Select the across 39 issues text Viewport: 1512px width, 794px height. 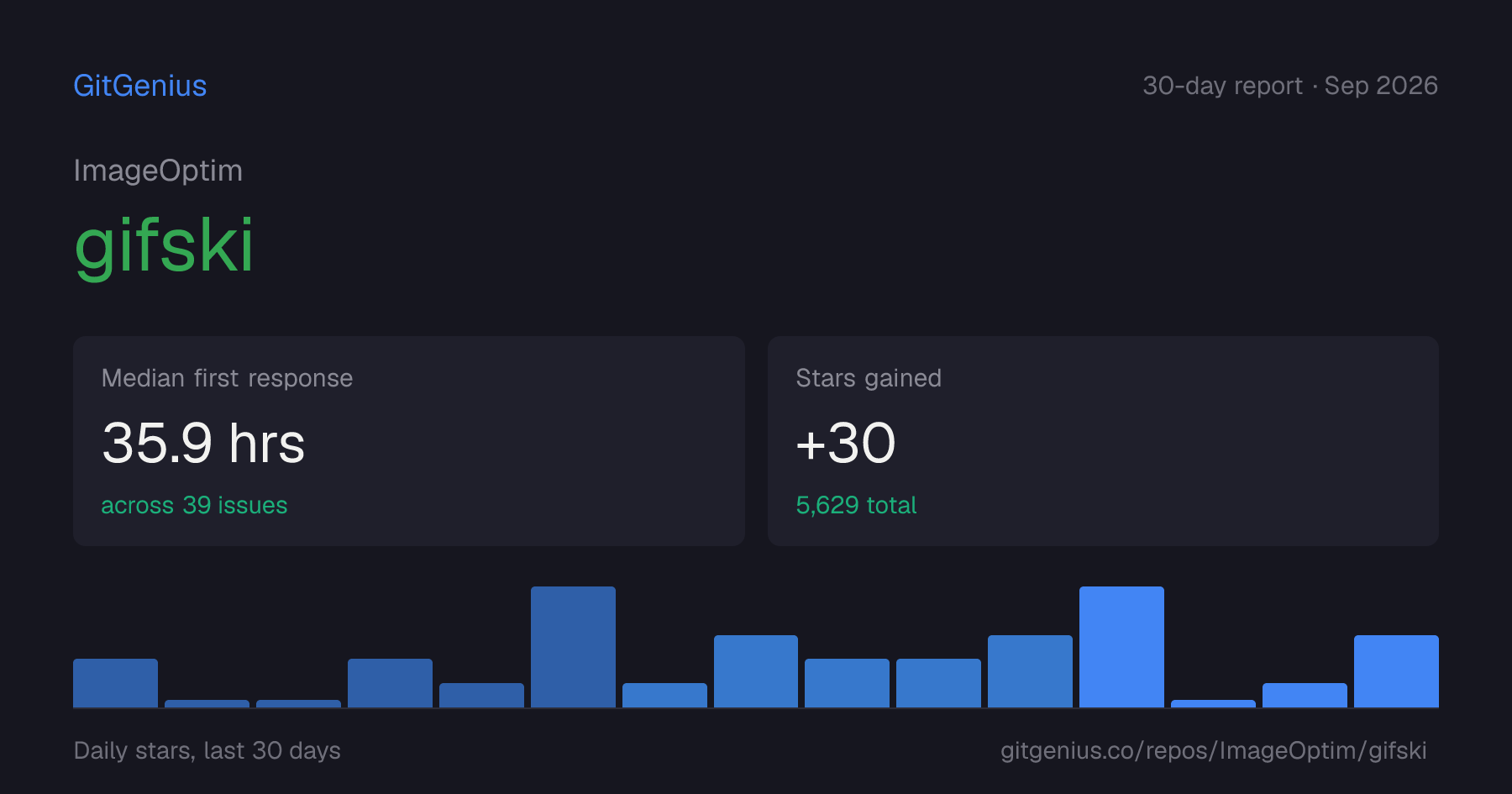tap(194, 505)
